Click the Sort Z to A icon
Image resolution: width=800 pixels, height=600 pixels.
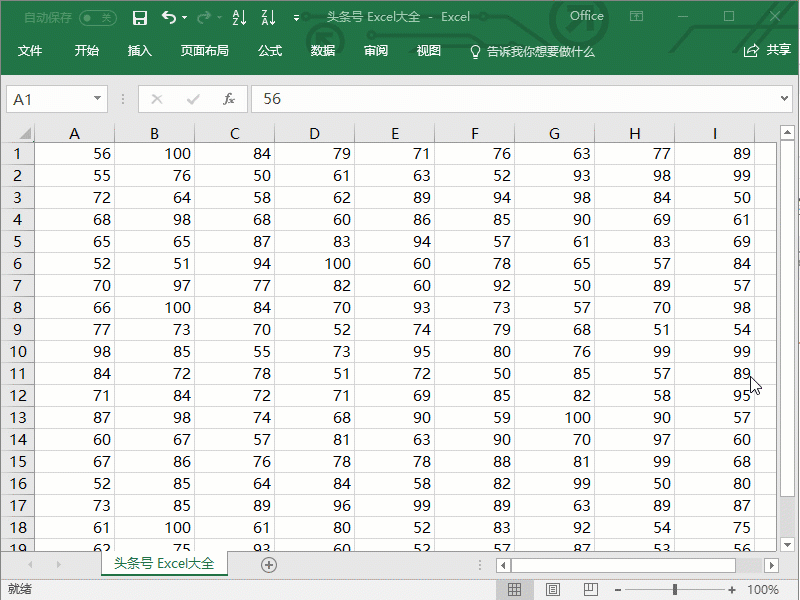point(268,17)
